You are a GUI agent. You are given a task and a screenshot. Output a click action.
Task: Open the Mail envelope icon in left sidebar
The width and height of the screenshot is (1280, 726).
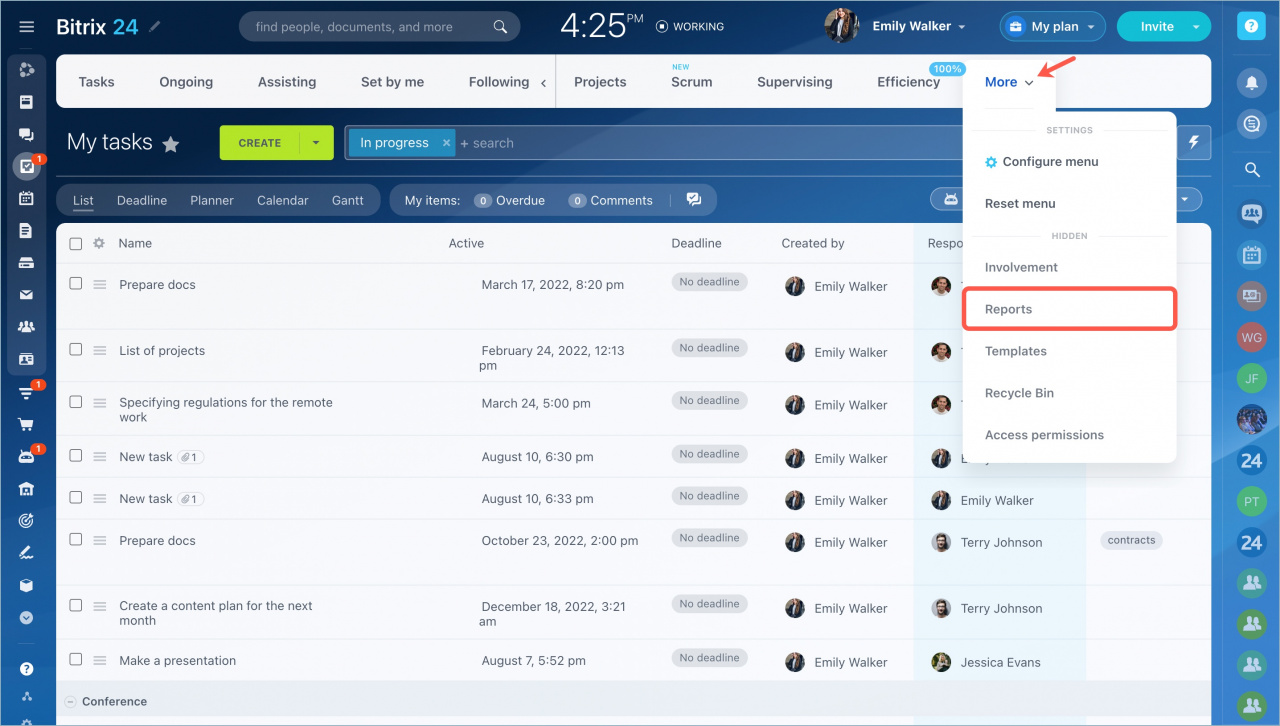(x=27, y=295)
